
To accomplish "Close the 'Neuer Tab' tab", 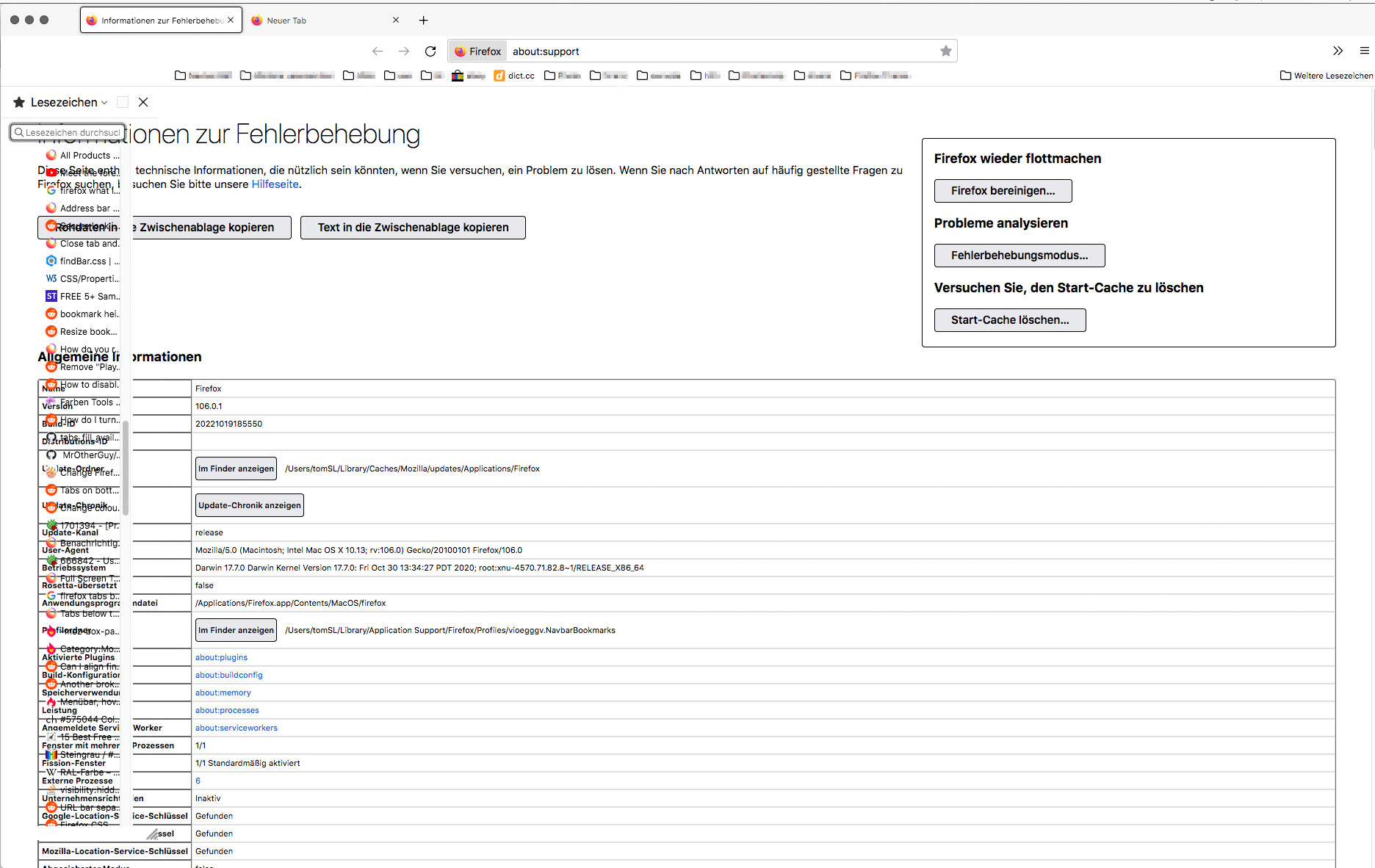I will point(396,21).
